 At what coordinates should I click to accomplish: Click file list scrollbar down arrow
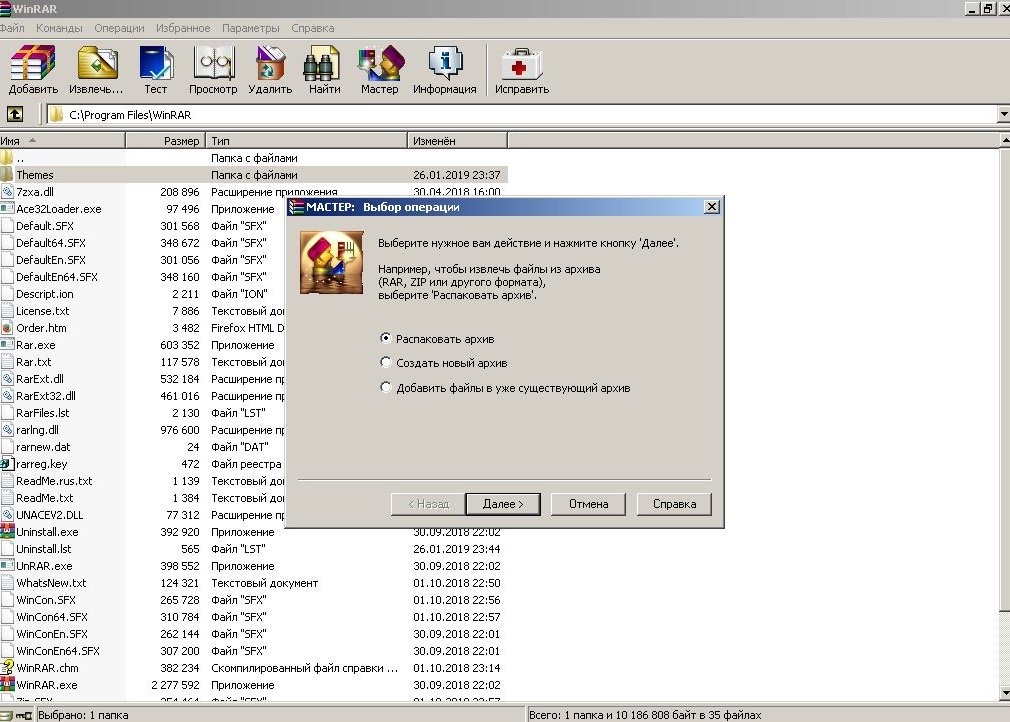click(1004, 693)
